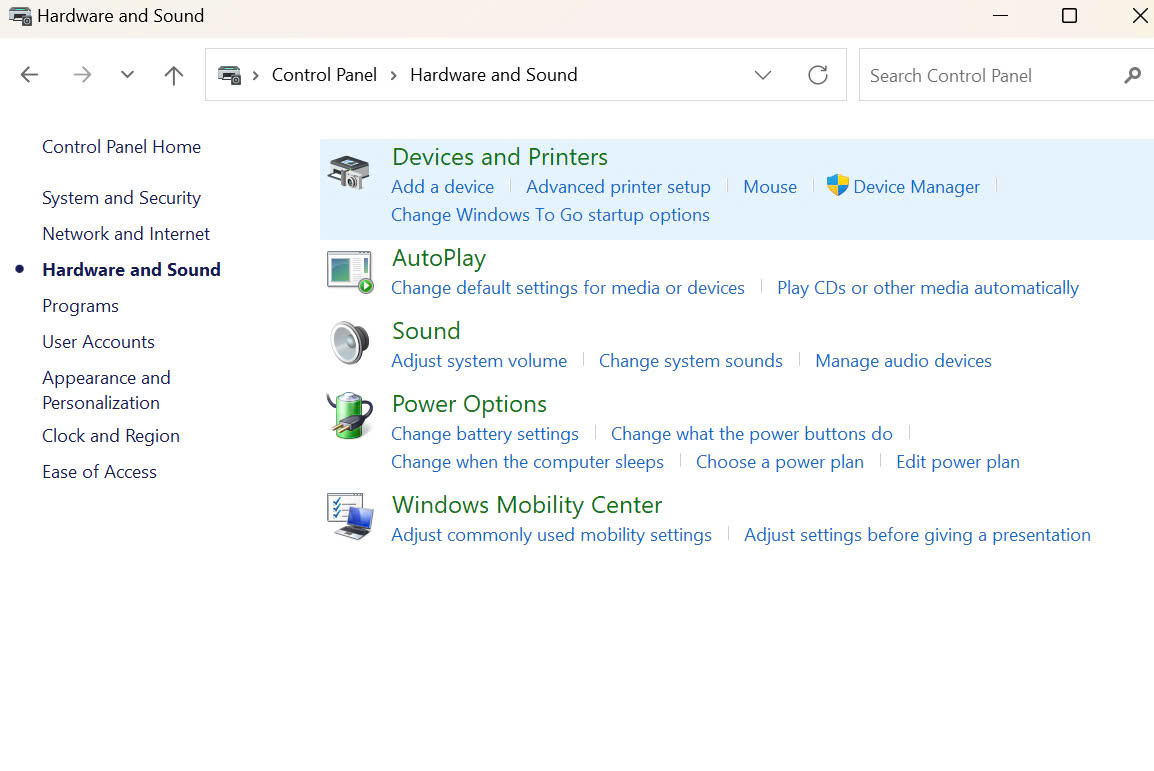Open Appearance and Personalization category
The image size is (1154, 771).
[x=106, y=390]
